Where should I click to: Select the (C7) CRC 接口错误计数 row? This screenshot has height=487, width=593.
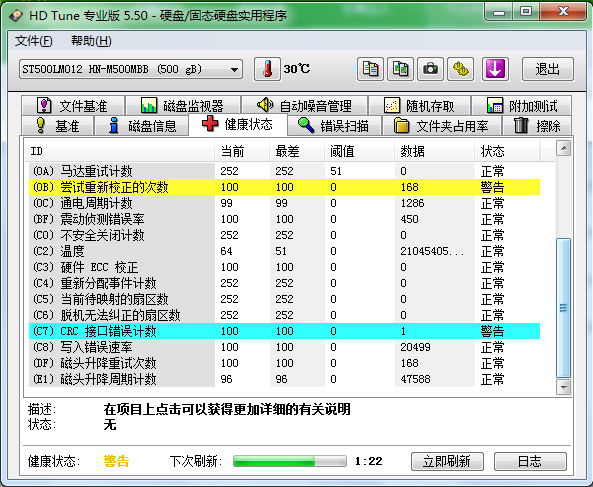coord(284,331)
